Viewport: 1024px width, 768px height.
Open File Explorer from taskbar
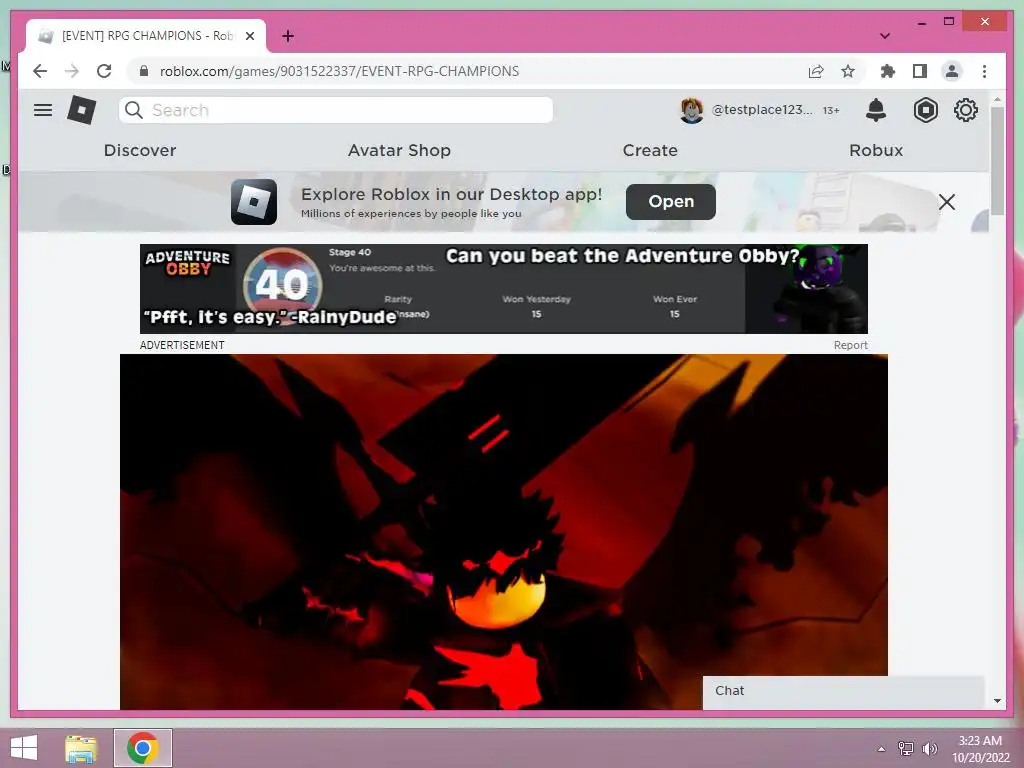point(81,748)
